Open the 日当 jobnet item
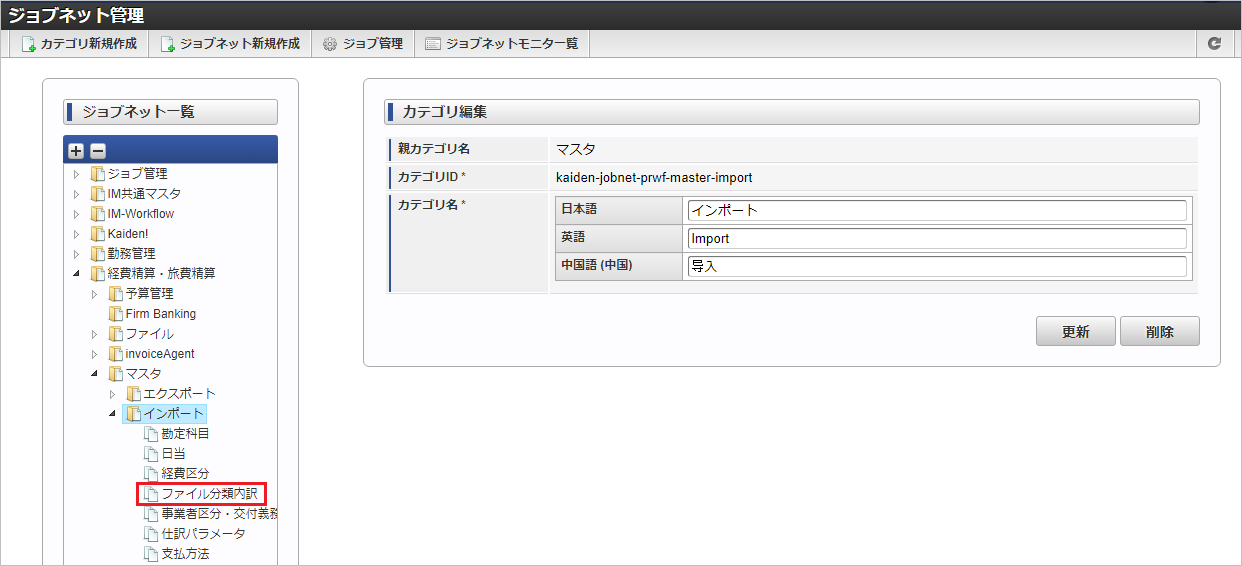 (174, 454)
